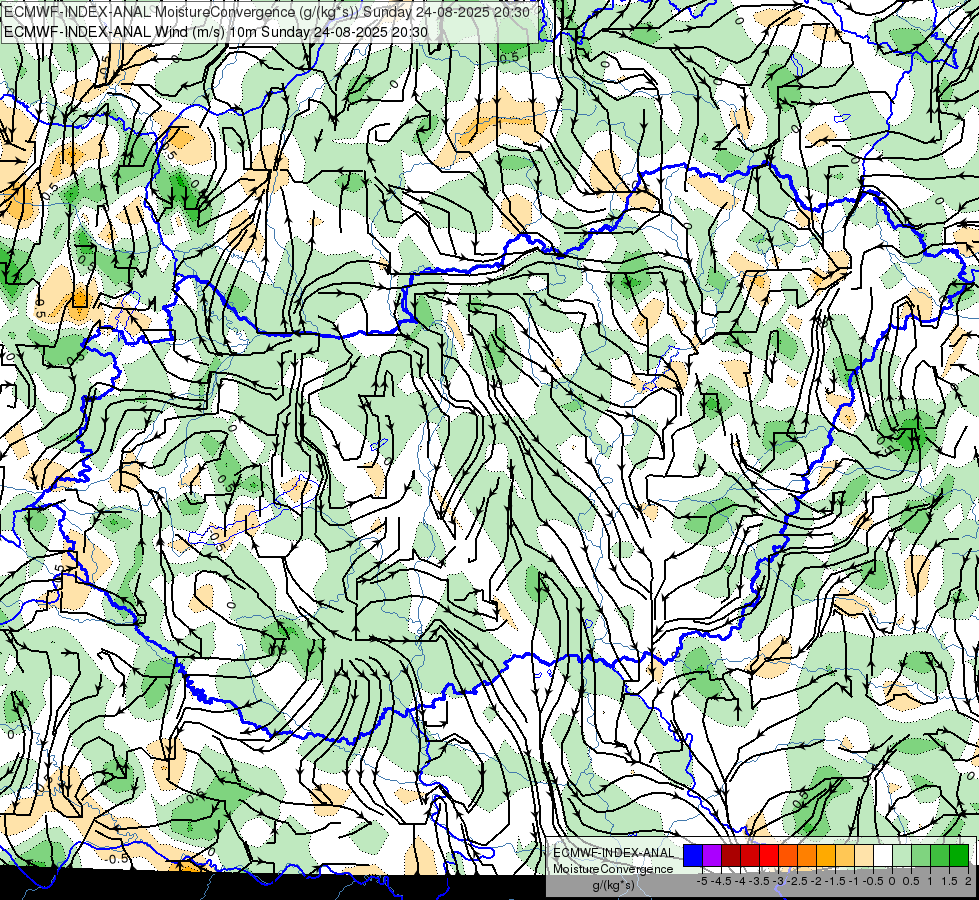This screenshot has width=979, height=900.
Task: Click the -3.5 tick label in legend
Action: (x=759, y=881)
